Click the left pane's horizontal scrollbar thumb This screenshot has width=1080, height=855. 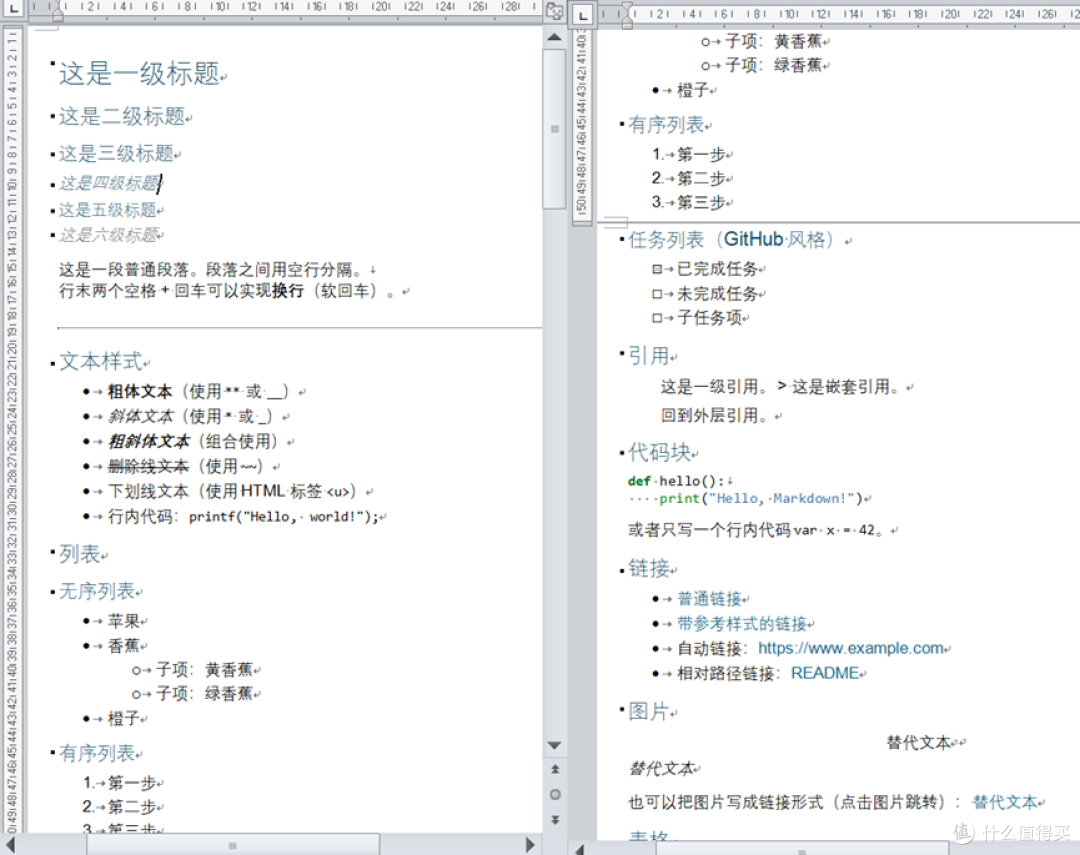(233, 845)
